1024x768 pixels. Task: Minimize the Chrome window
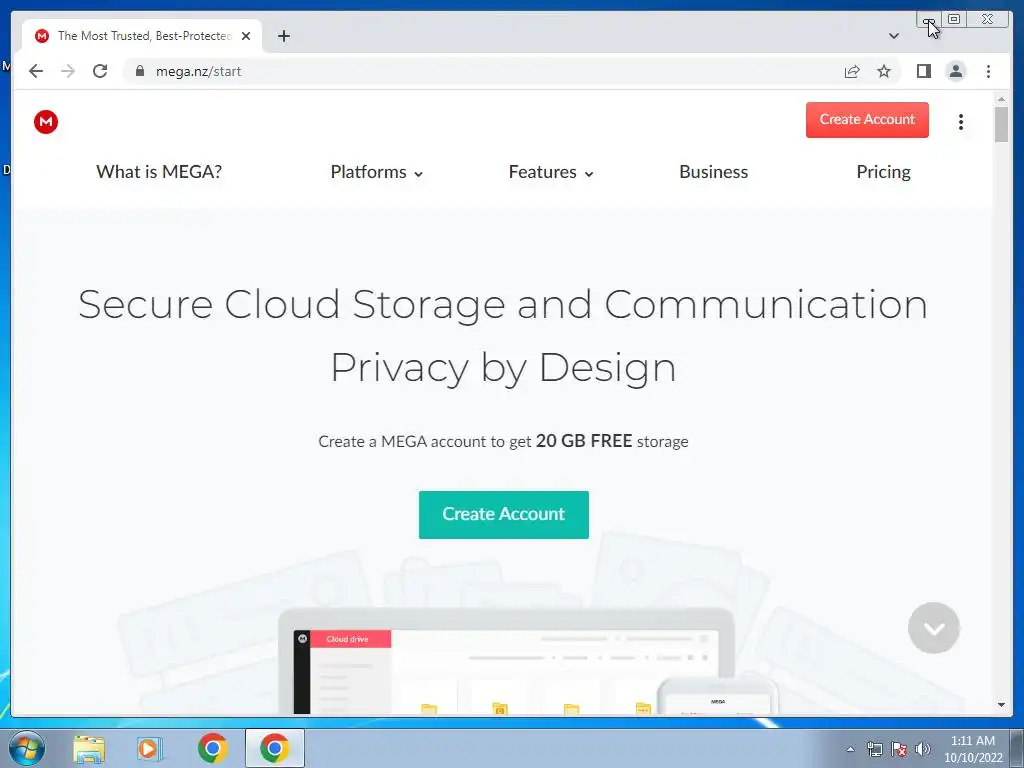coord(929,20)
